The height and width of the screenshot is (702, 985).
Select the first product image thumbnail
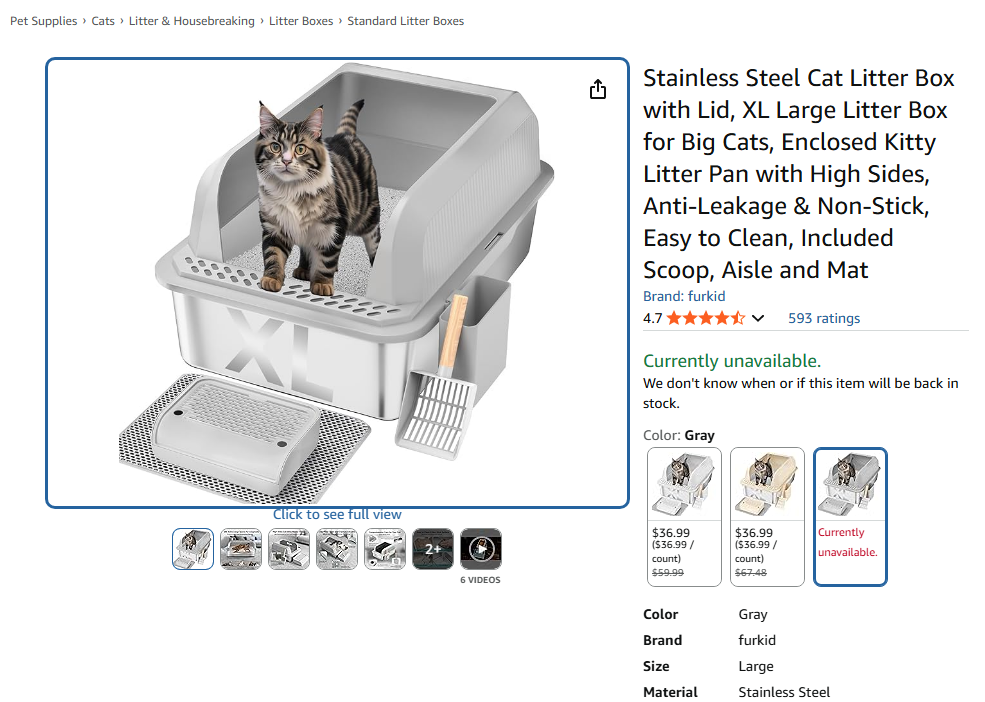[193, 549]
